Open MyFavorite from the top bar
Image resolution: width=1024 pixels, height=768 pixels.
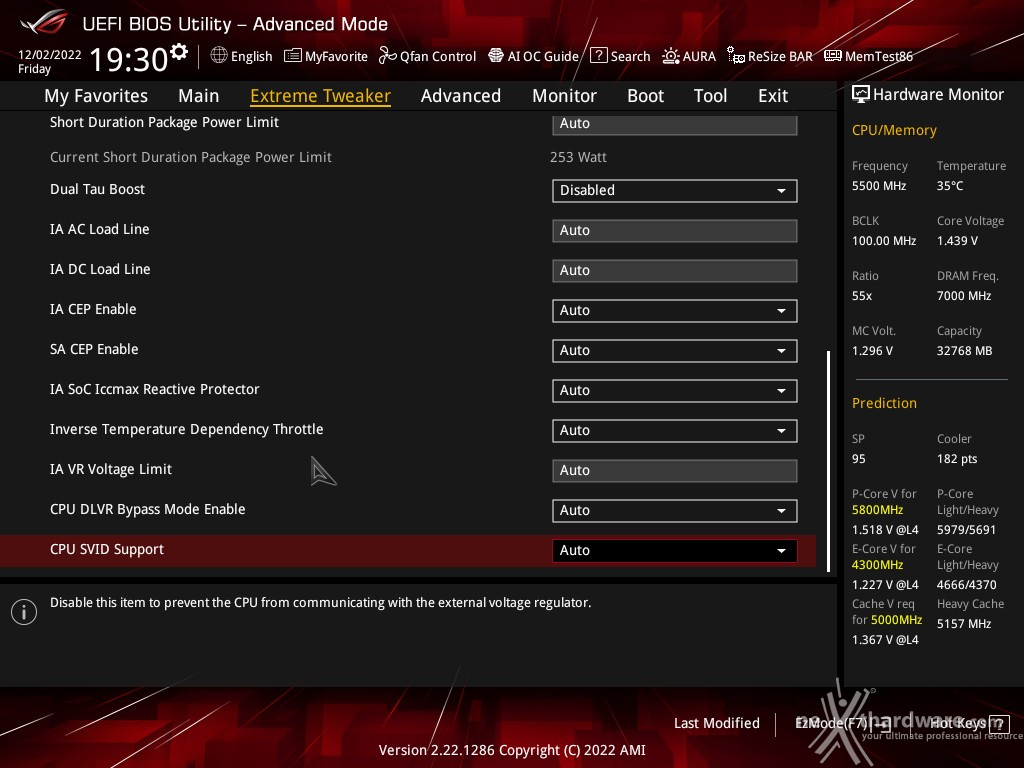(326, 56)
